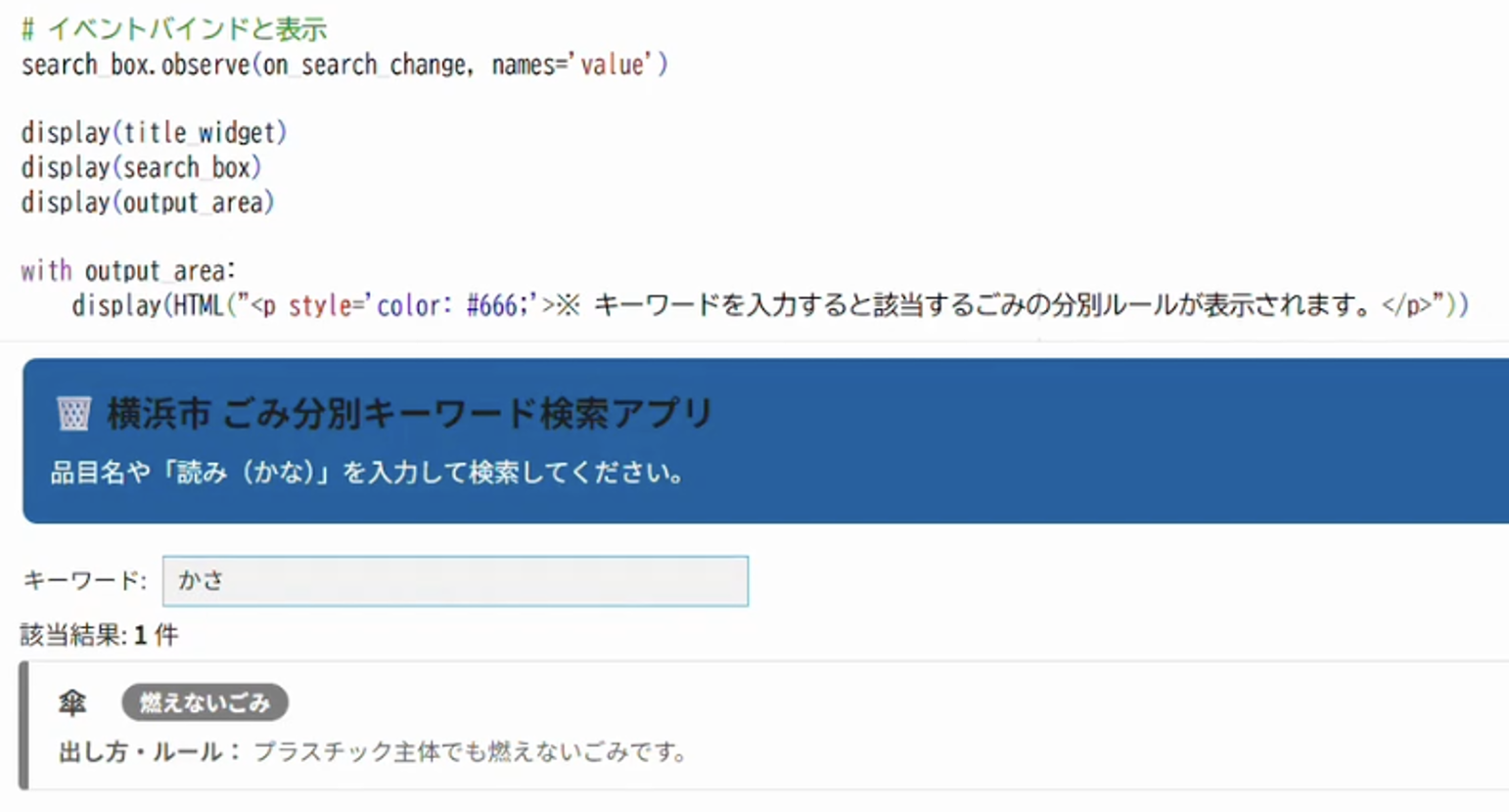Click the display(search_box) code line
This screenshot has height=812, width=1509.
click(142, 167)
